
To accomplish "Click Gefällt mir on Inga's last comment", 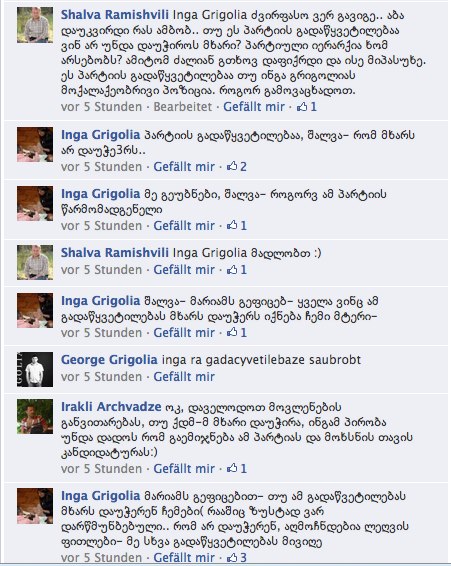I will [x=184, y=558].
